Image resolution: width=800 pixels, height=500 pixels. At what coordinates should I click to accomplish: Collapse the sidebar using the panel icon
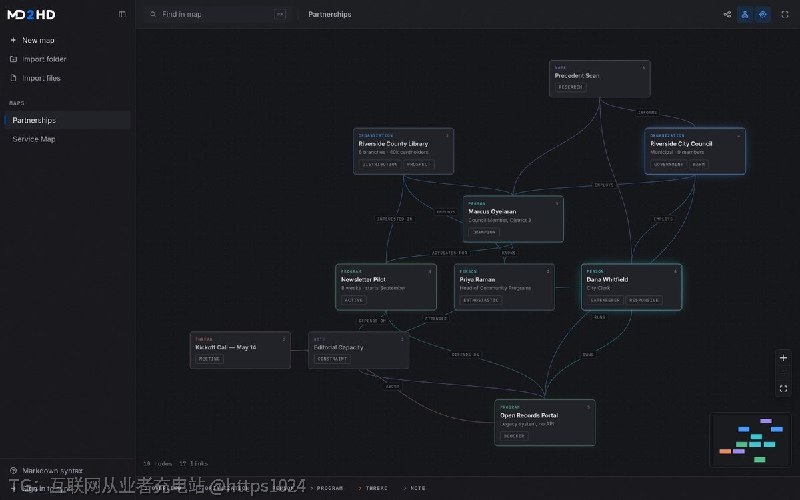[x=122, y=14]
